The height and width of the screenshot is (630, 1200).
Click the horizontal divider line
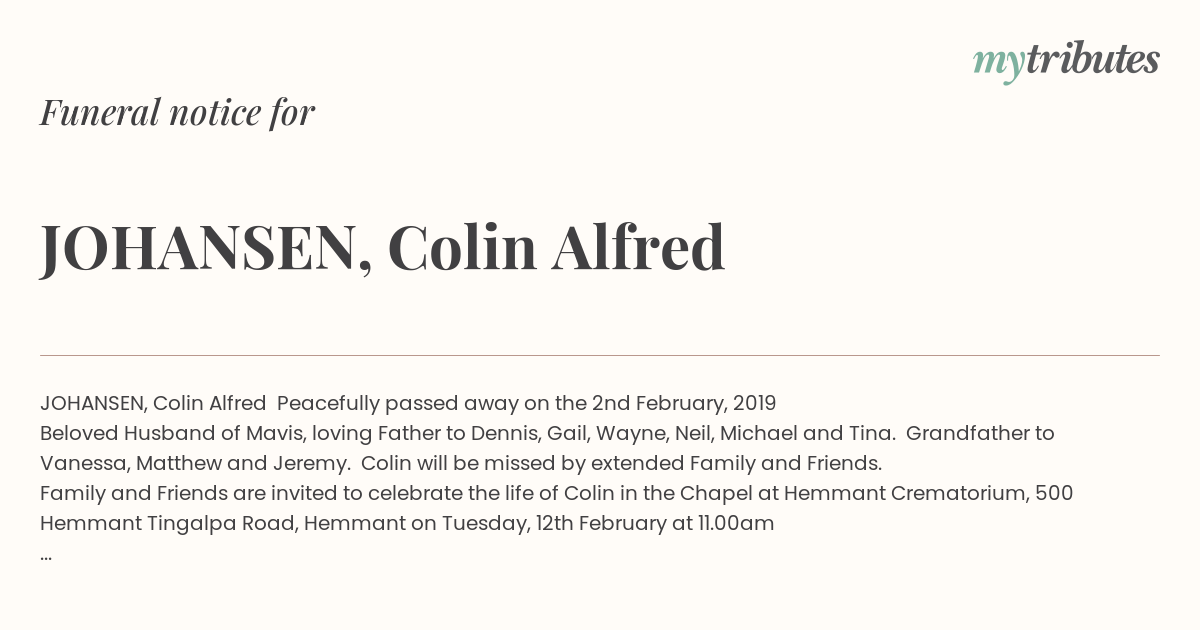click(x=600, y=355)
